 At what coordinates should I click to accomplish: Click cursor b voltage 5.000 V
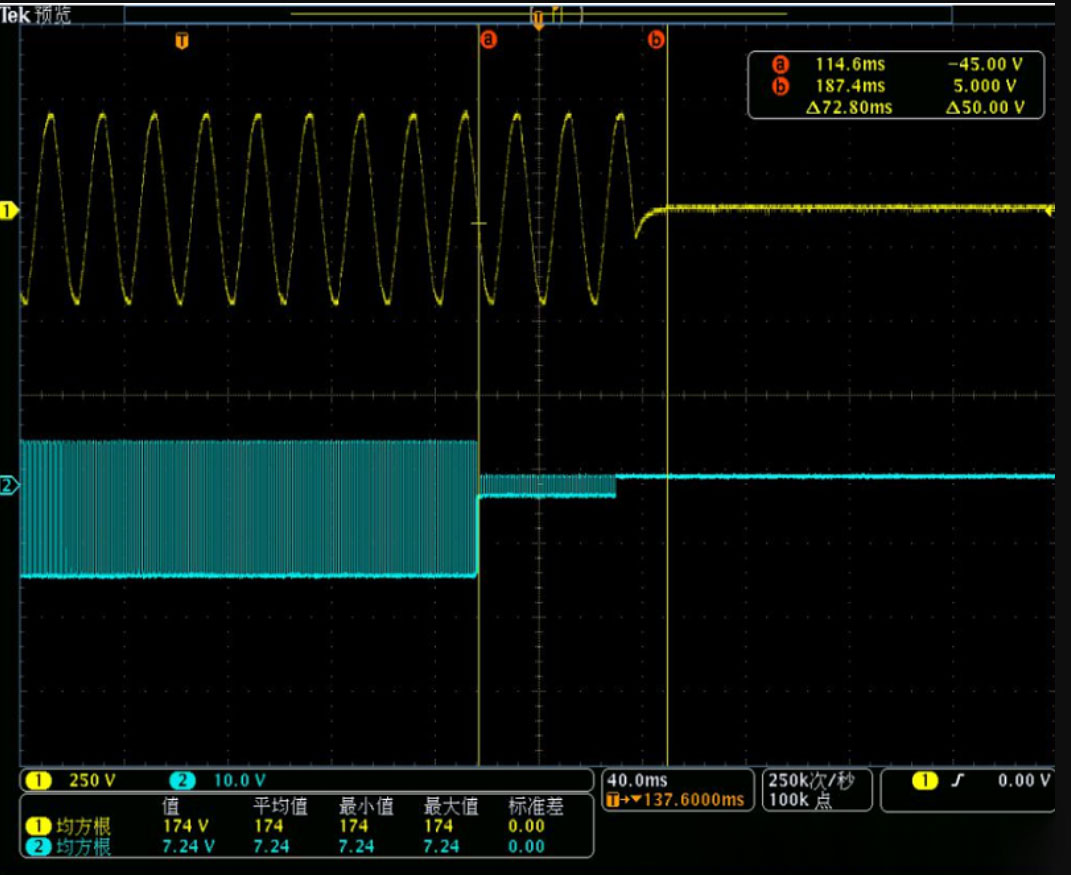tap(985, 86)
